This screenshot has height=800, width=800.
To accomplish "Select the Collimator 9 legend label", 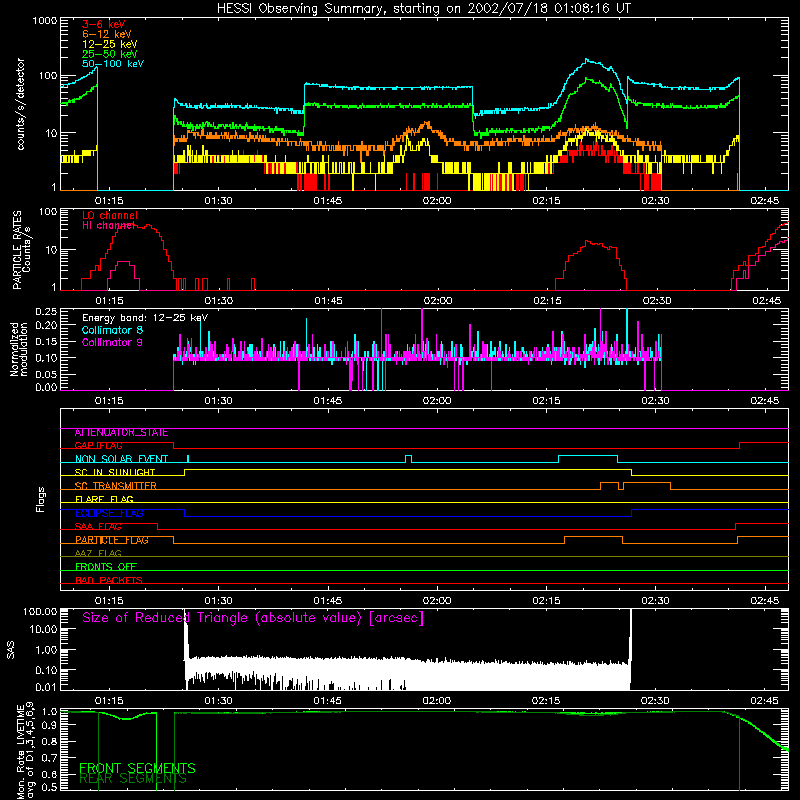I will tap(112, 342).
